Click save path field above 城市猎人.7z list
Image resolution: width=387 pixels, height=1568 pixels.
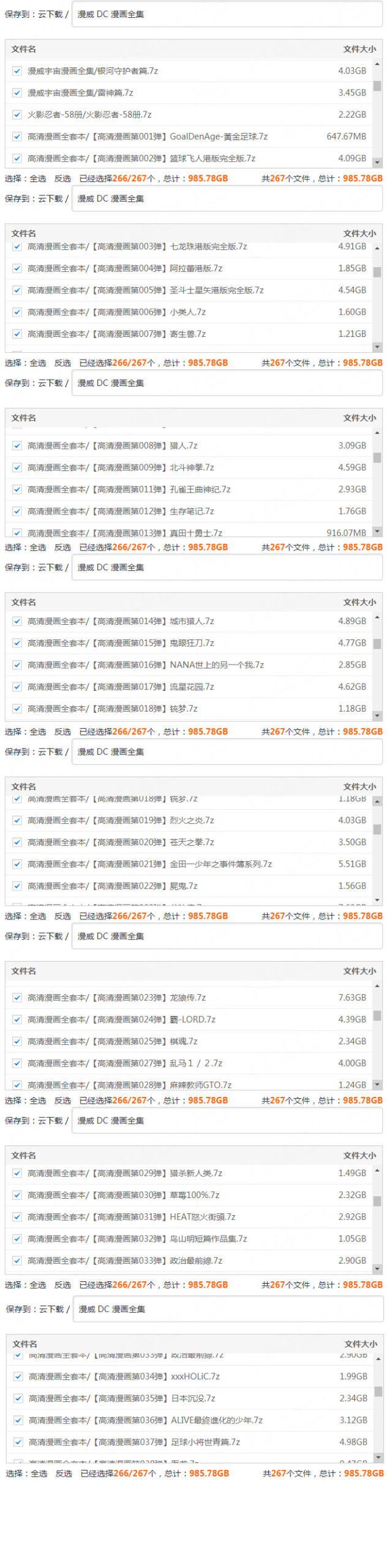click(x=227, y=567)
